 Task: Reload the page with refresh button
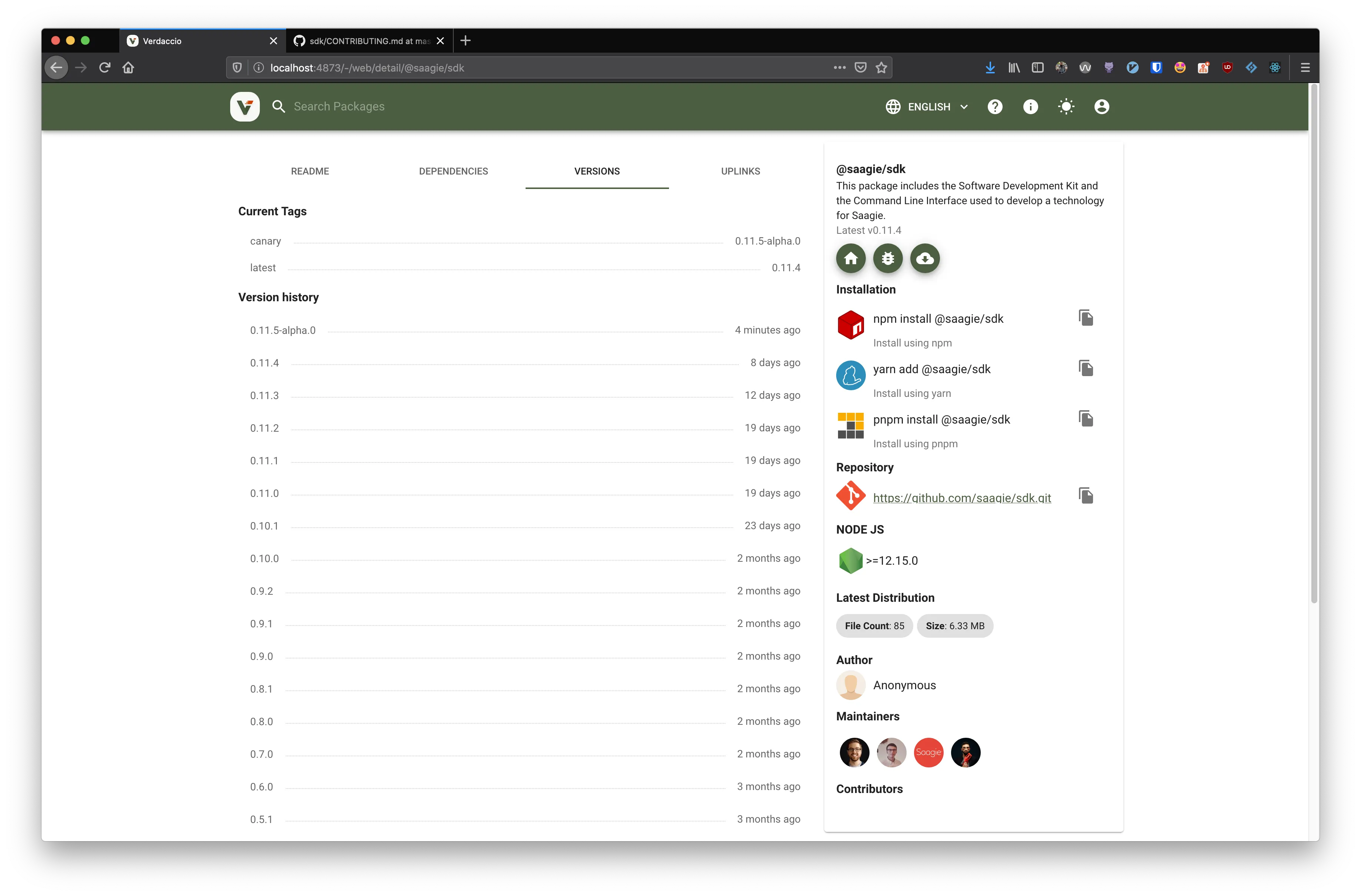click(105, 67)
